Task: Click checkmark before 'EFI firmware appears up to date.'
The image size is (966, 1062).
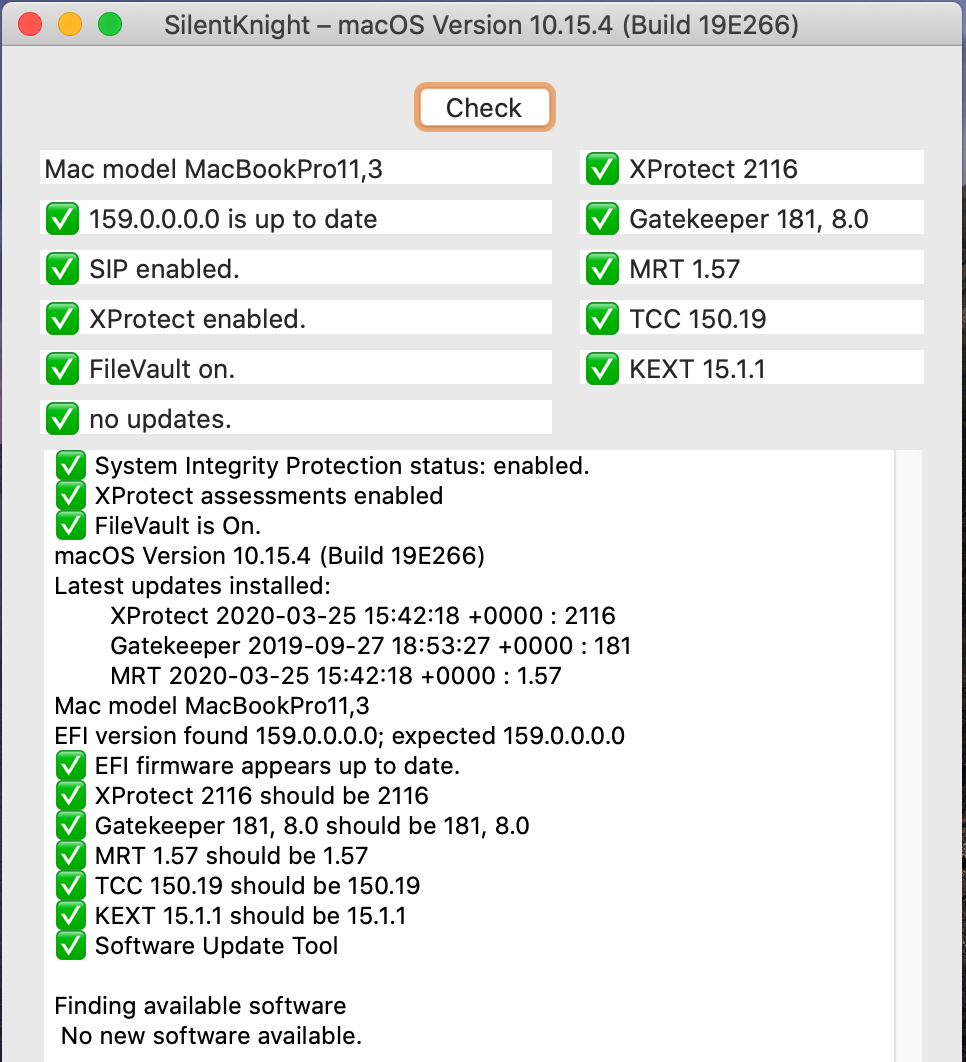Action: pyautogui.click(x=70, y=766)
